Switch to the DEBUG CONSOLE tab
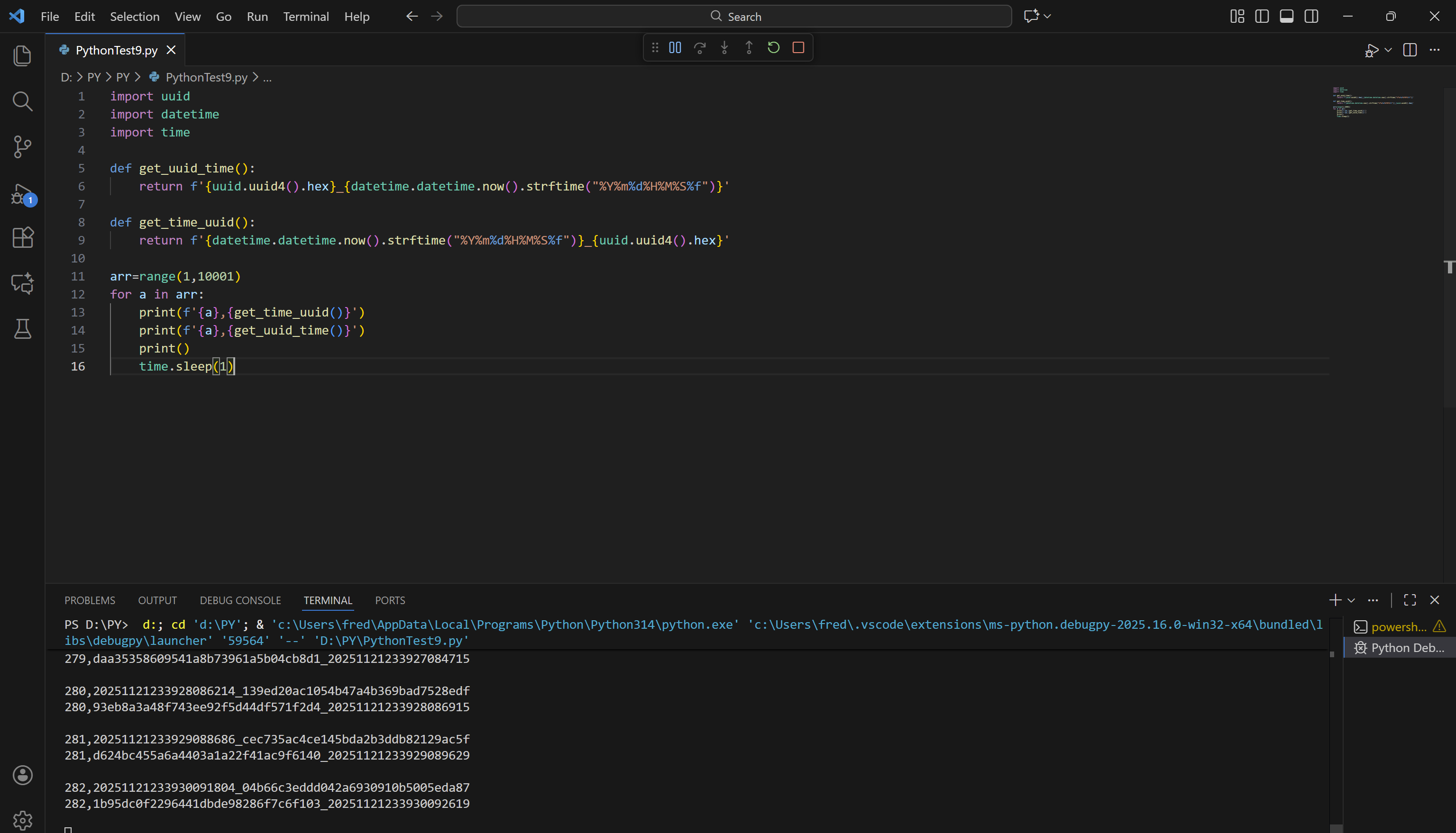Screen dimensions: 1456x833 point(240,600)
